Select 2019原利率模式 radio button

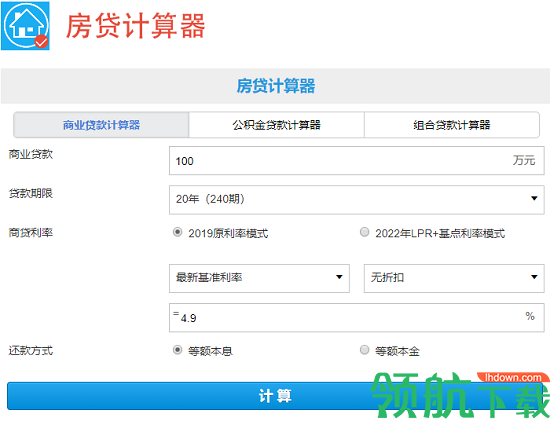[x=177, y=232]
